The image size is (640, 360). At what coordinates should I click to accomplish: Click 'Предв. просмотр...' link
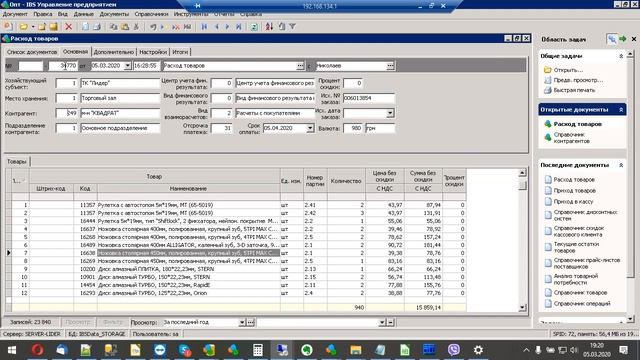[x=578, y=80]
